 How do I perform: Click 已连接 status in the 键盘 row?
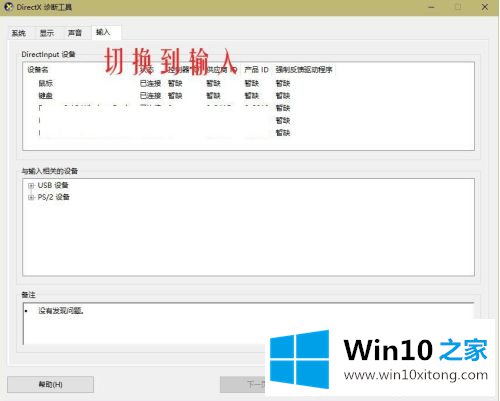(x=150, y=96)
